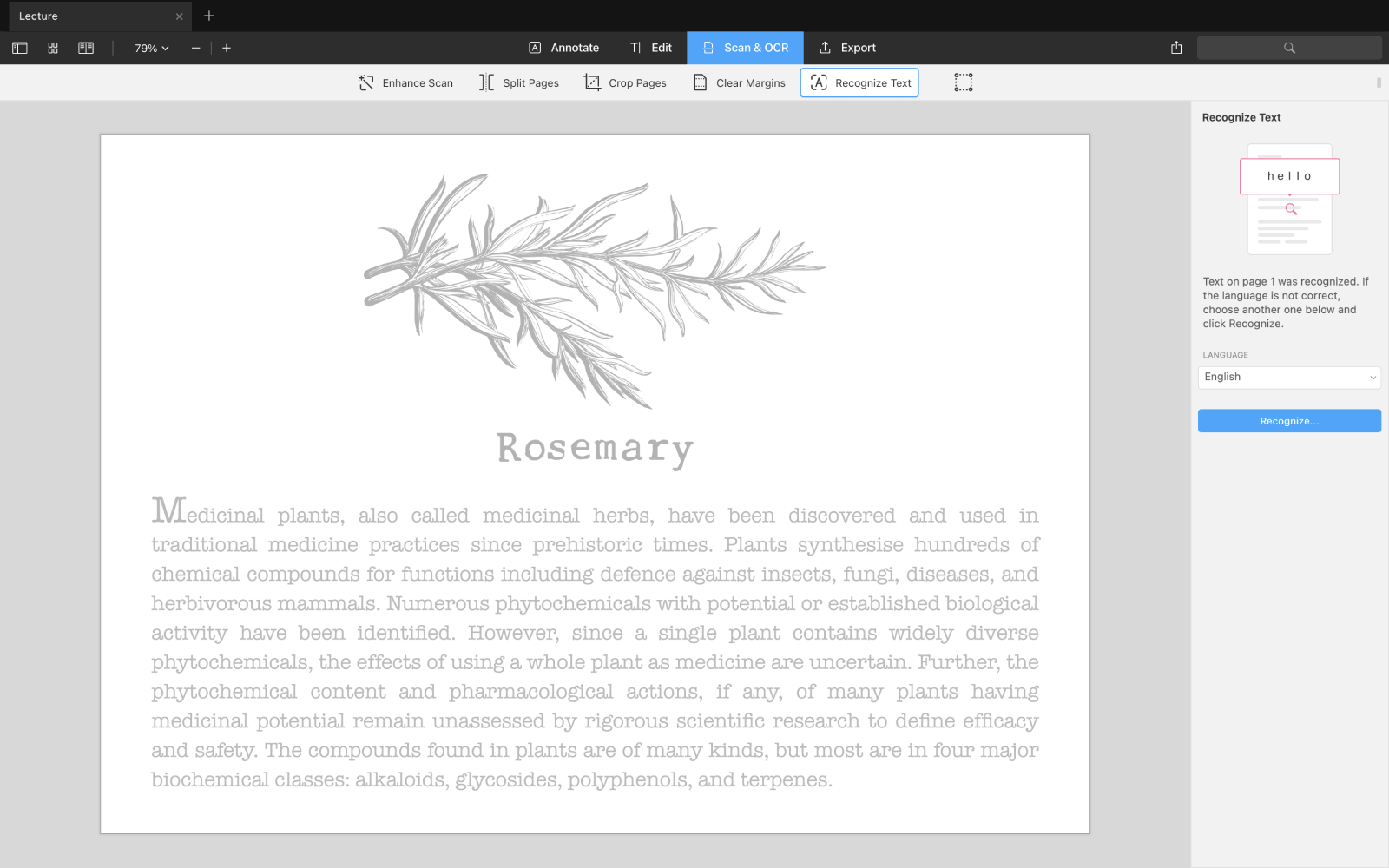Switch to thumbnail grid view
Screen dimensions: 1389x868
(x=53, y=49)
